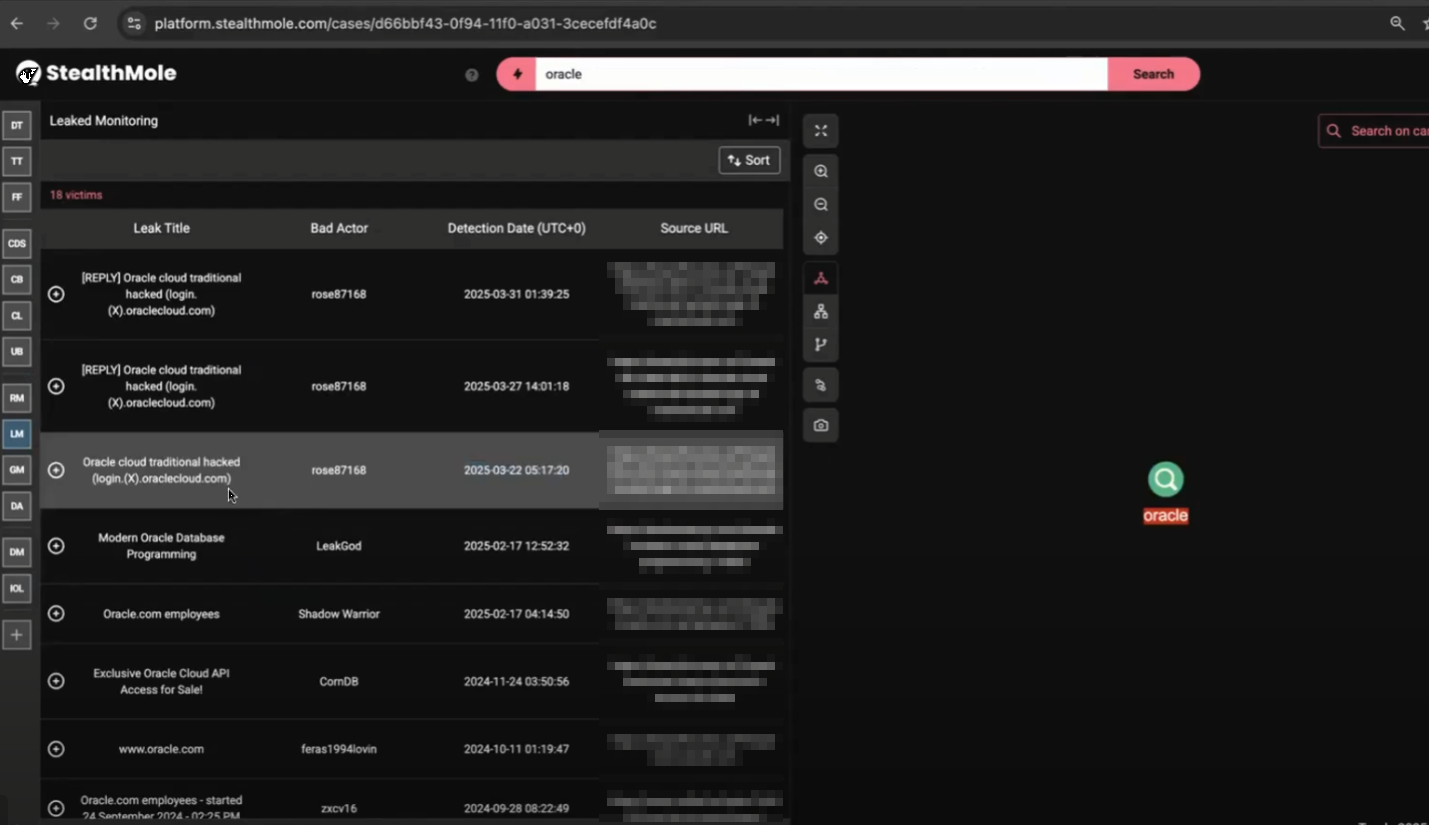The width and height of the screenshot is (1429, 825).
Task: Click the oracle search input field
Action: [821, 74]
